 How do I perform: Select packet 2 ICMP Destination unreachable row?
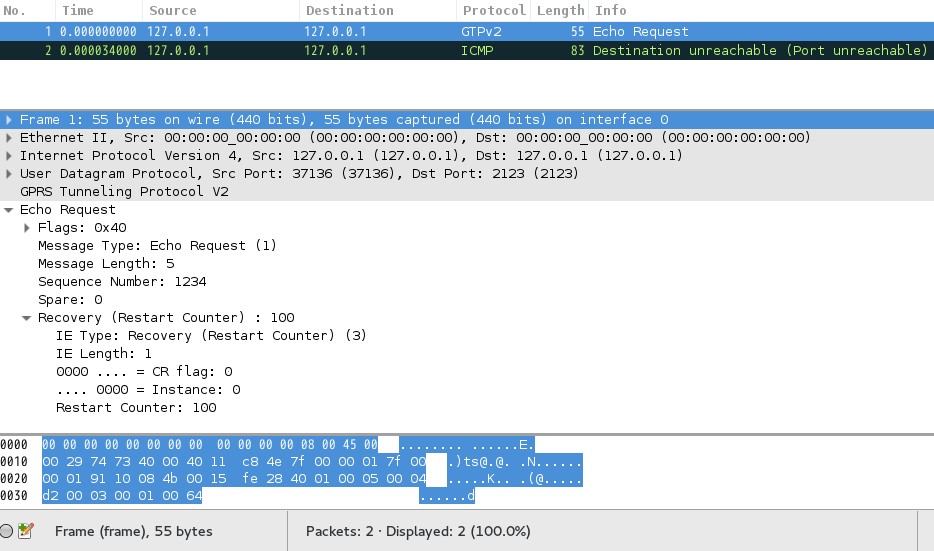[x=467, y=51]
